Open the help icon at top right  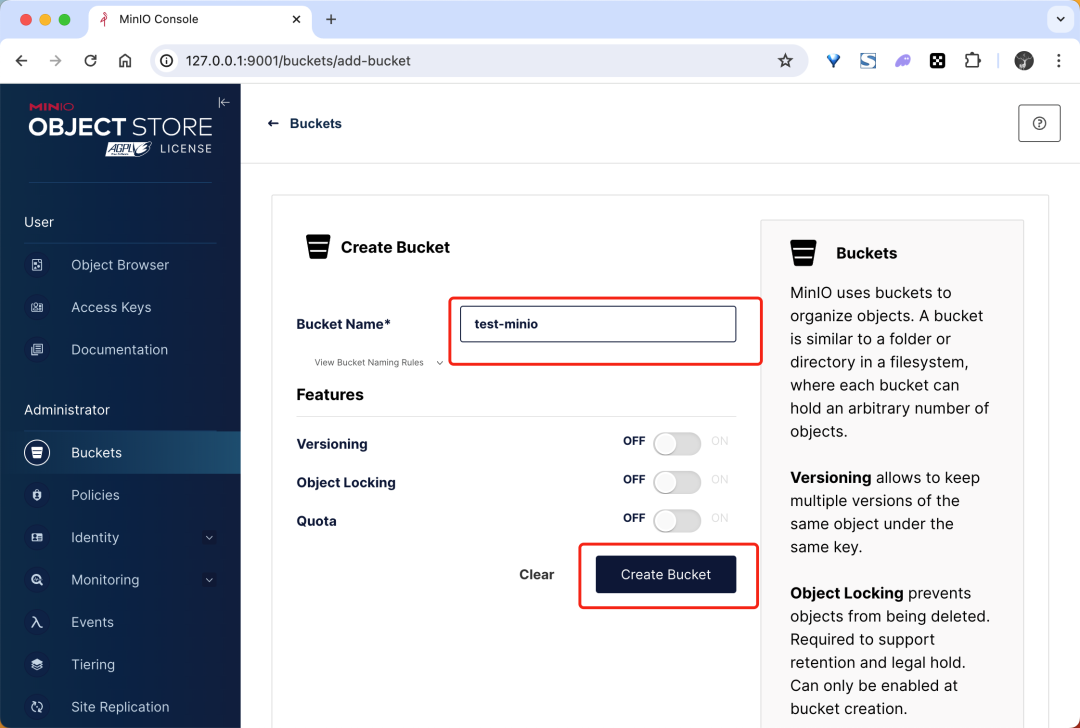tap(1039, 123)
